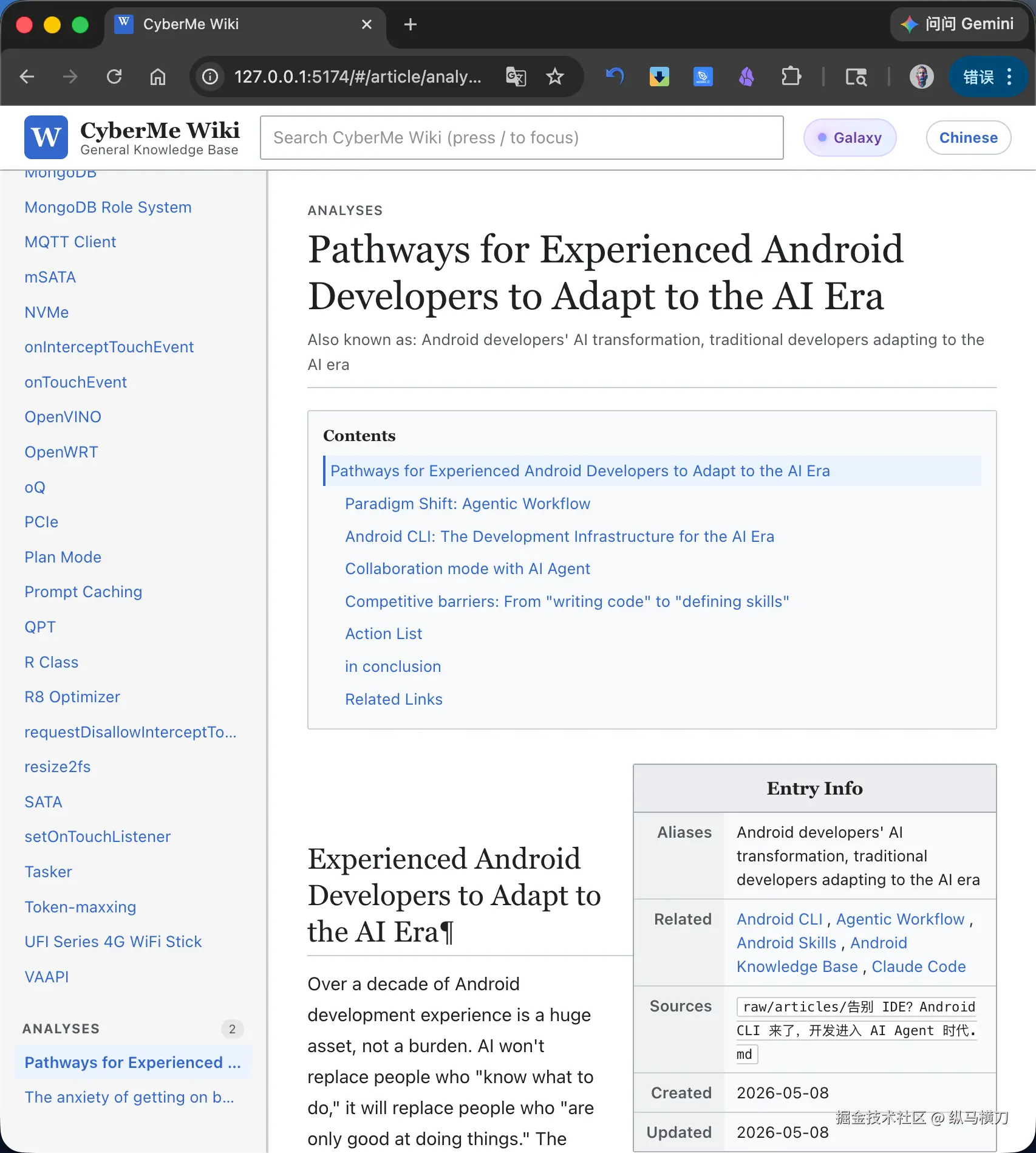Select the CyberMe Wiki browser tab
1036x1153 pixels.
[x=244, y=24]
